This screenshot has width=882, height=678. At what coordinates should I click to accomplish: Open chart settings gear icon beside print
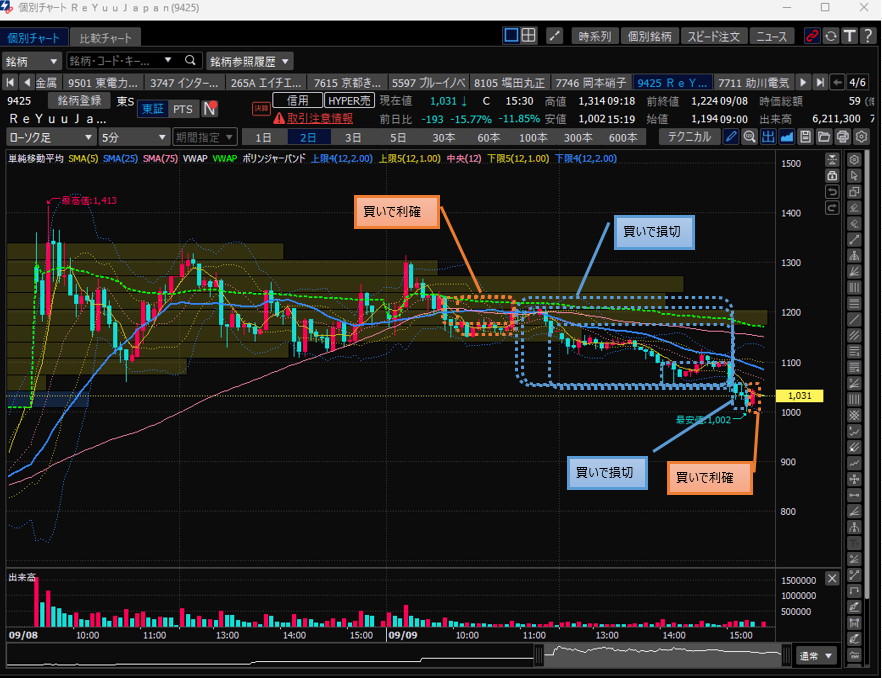point(861,137)
